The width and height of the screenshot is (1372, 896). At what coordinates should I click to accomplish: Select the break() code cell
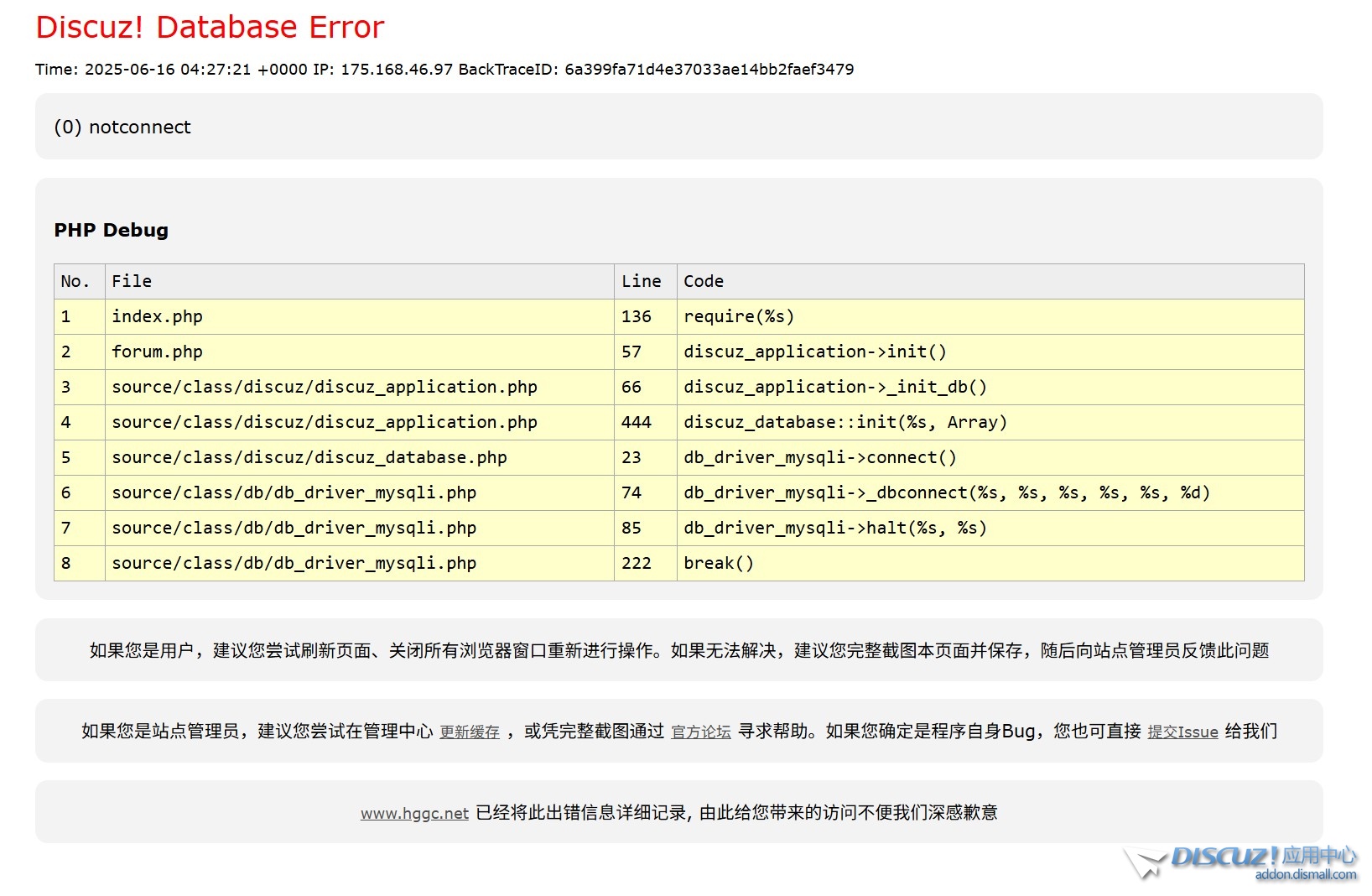(718, 564)
